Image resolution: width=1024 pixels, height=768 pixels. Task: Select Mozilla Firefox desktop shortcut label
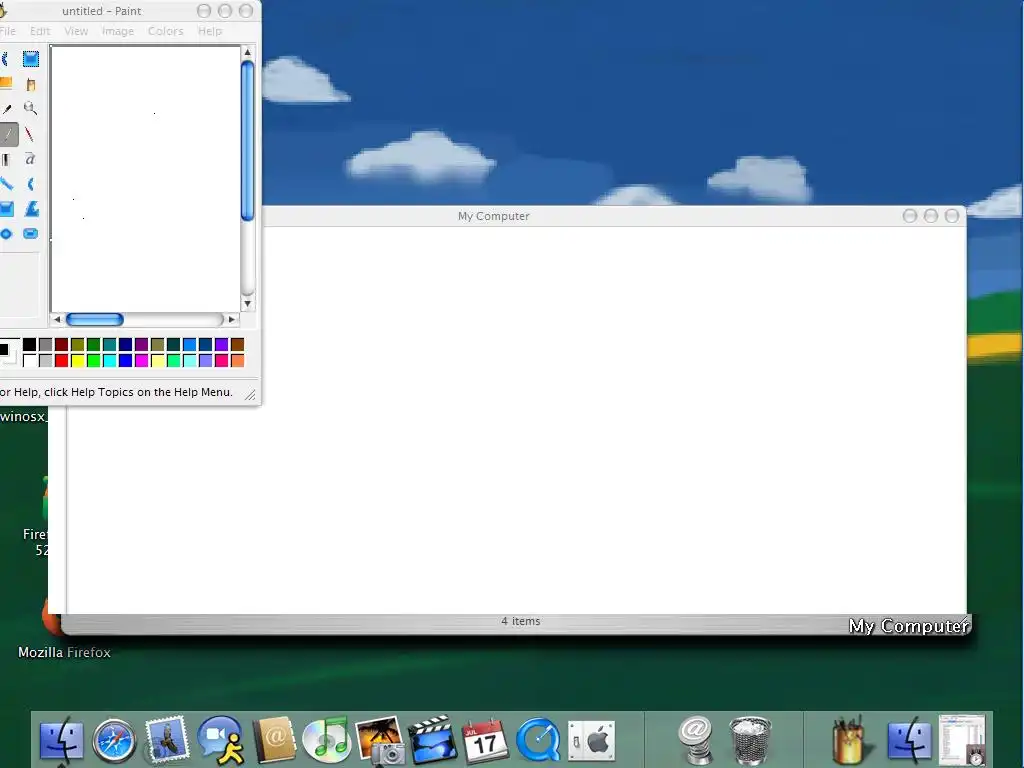pos(64,652)
